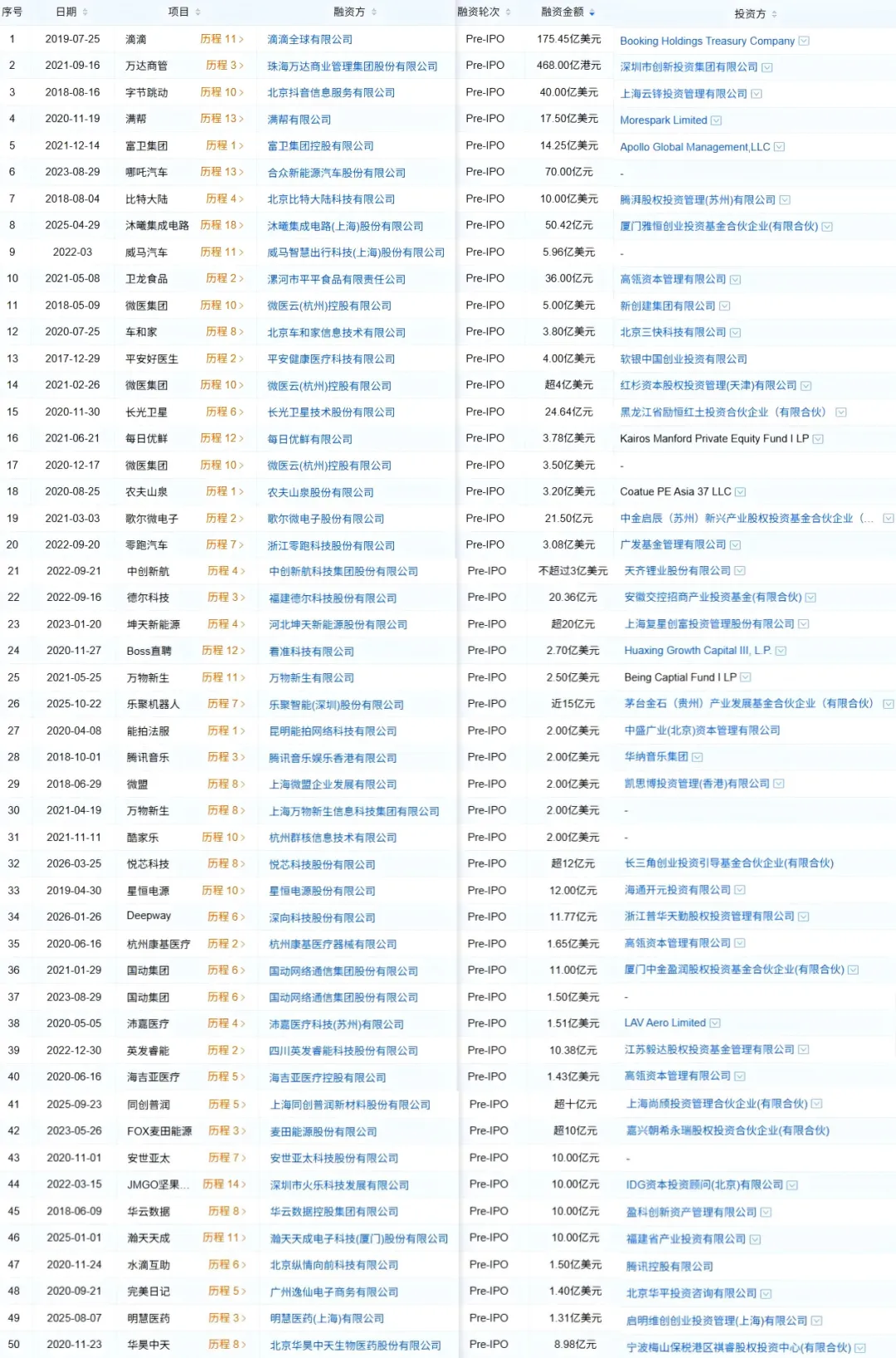Image resolution: width=896 pixels, height=1358 pixels.
Task: Open investor link 海通开元投资有限公司
Action: 677,889
